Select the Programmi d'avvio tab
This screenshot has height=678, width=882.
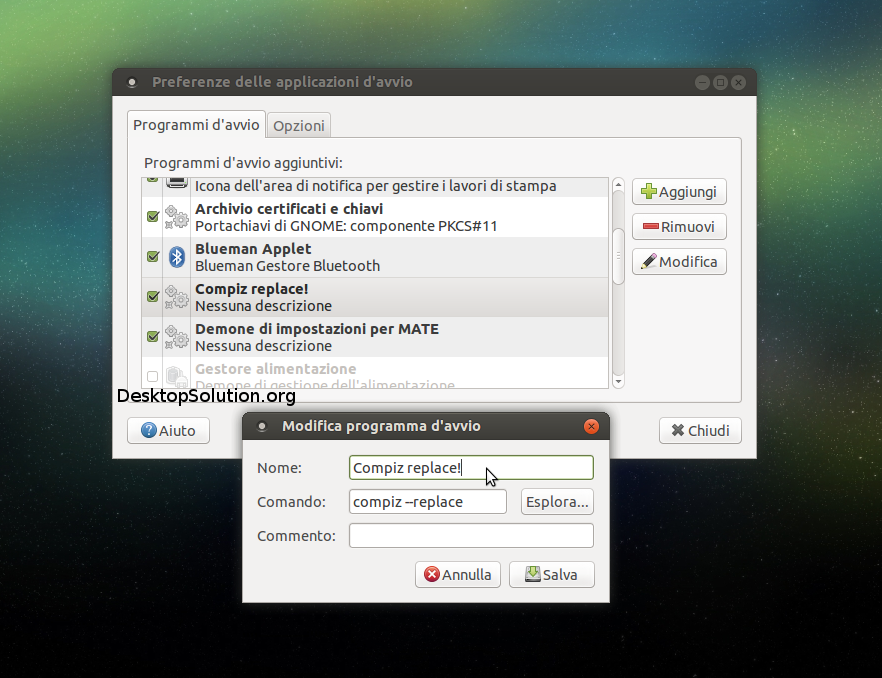(196, 124)
